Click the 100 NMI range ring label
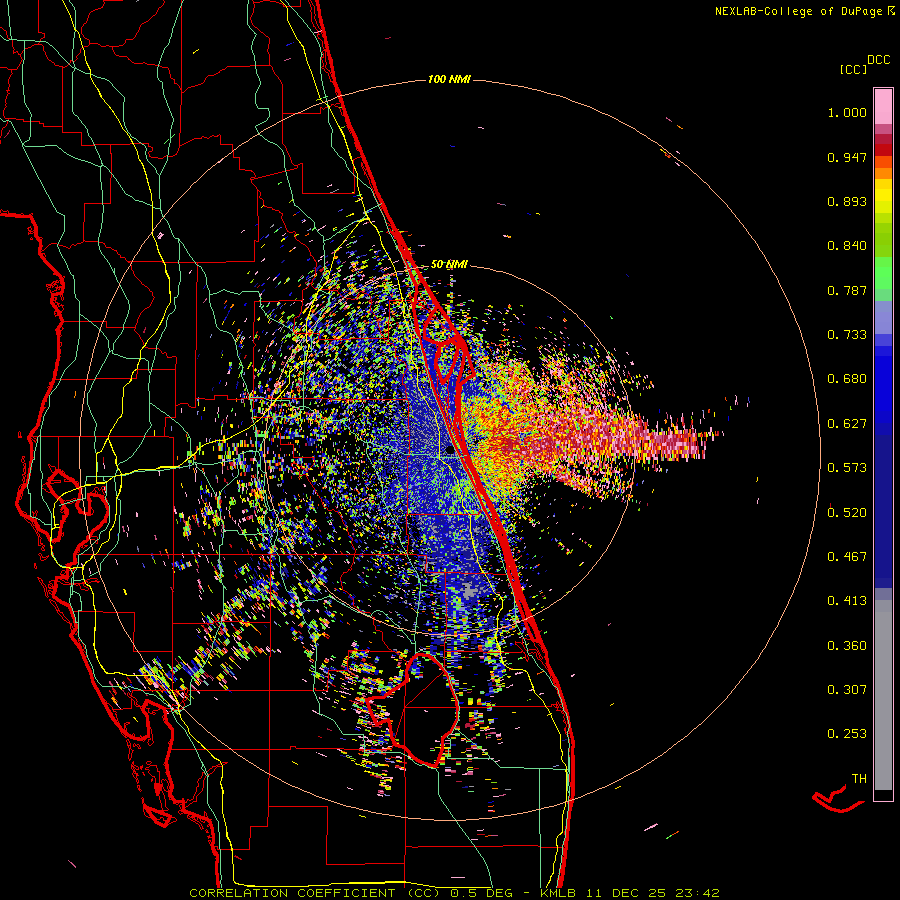This screenshot has width=900, height=900. pos(449,79)
